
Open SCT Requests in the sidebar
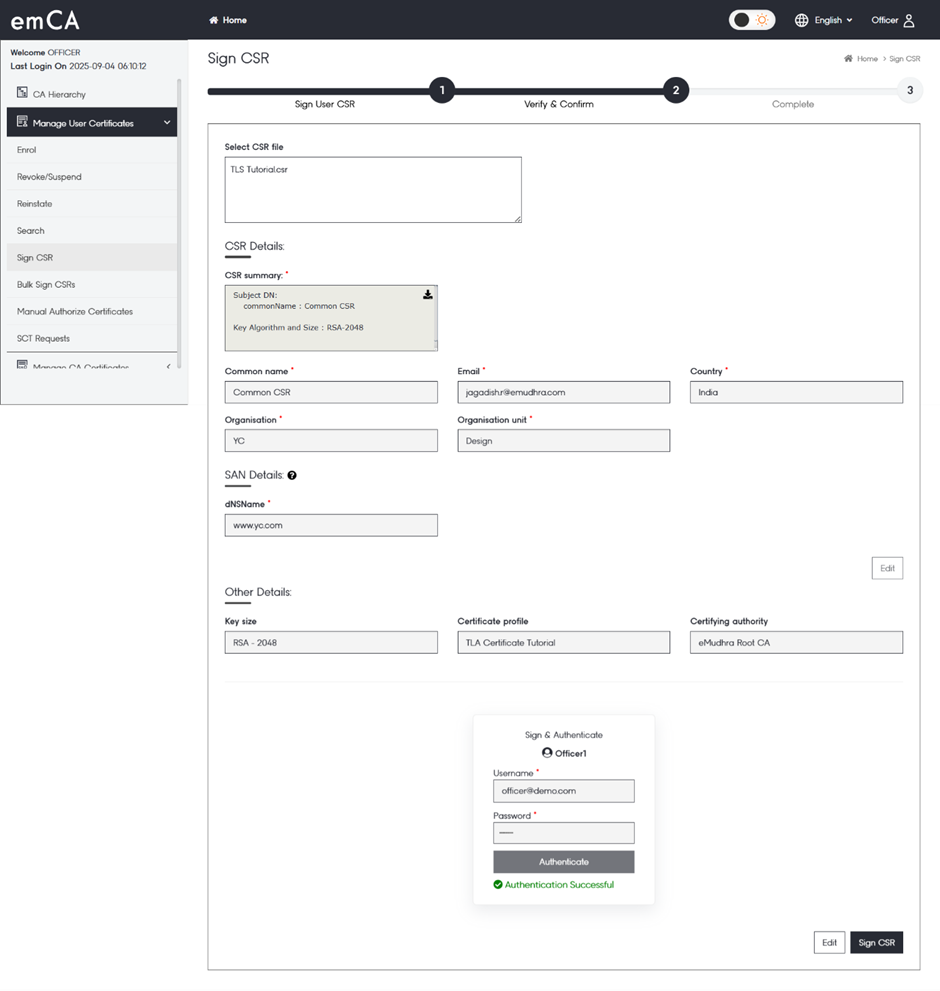[x=43, y=339]
